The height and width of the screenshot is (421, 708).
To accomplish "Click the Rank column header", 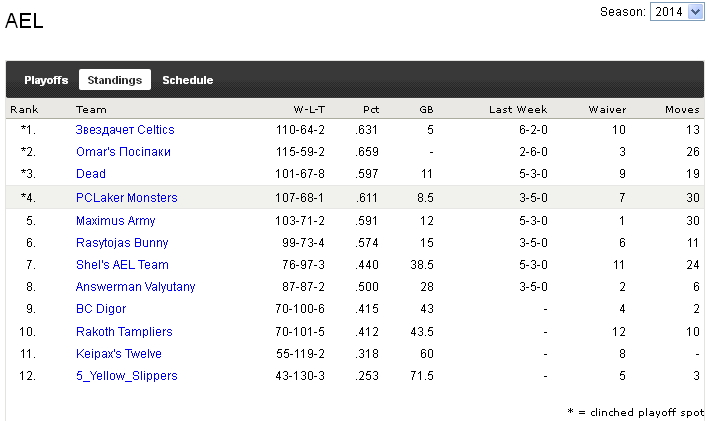I will coord(23,109).
